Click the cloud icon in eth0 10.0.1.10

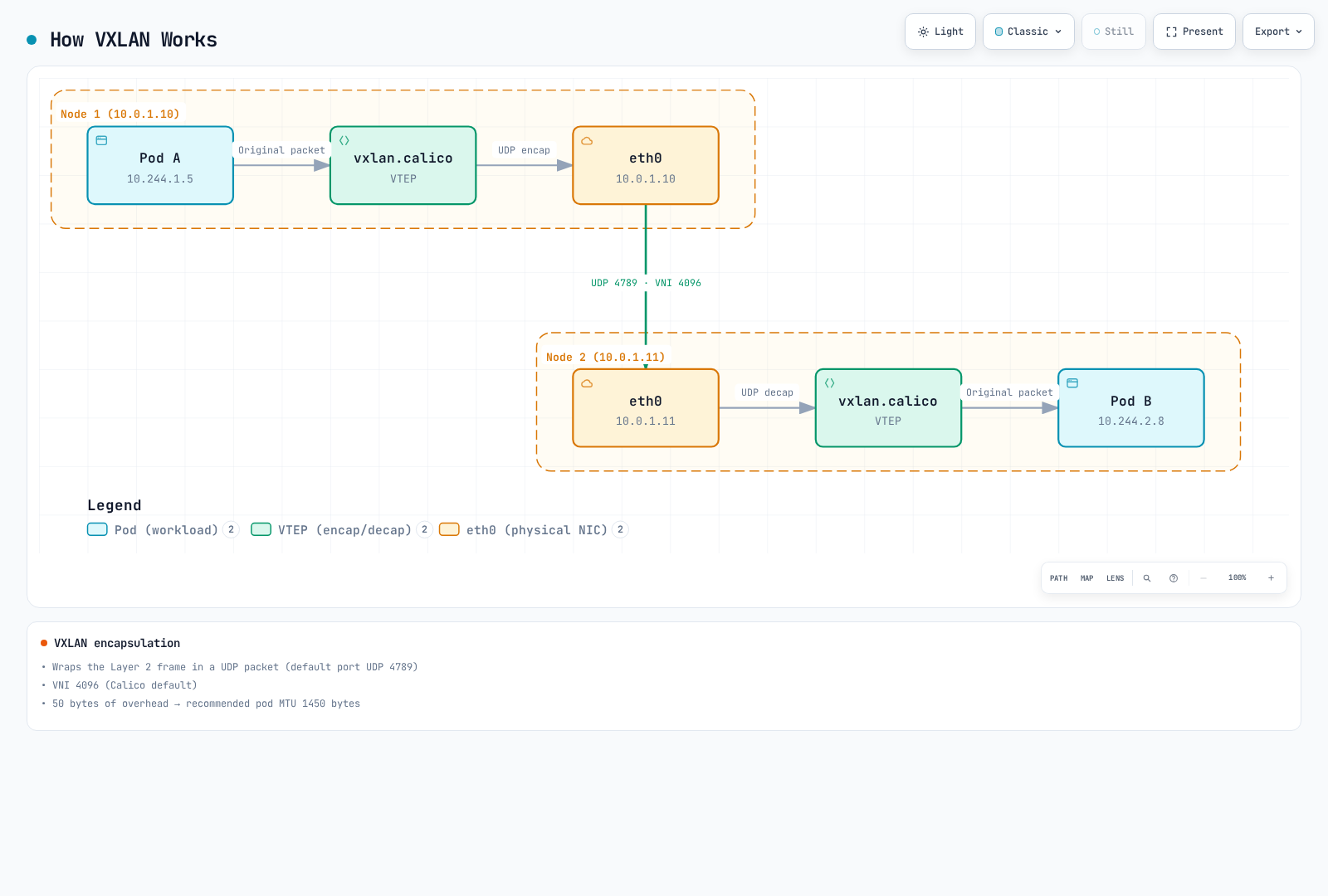(587, 140)
